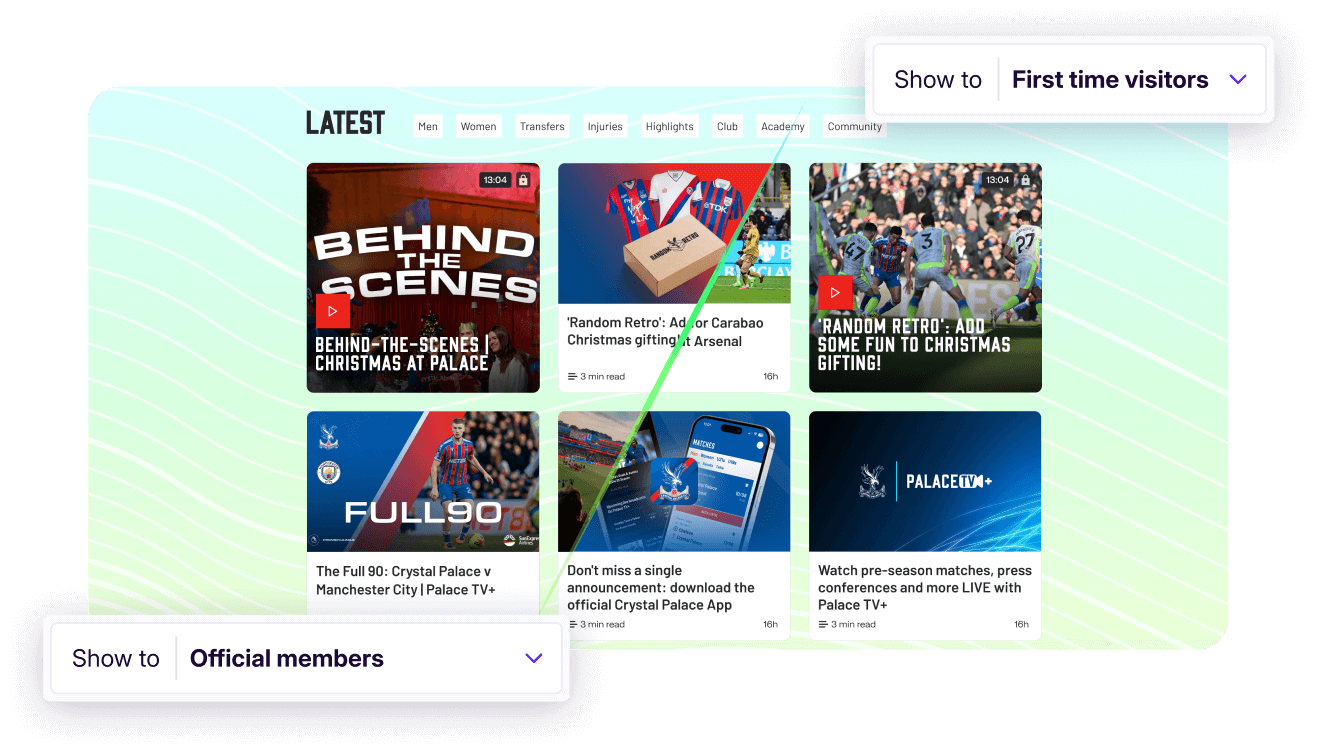Open the Highlights tab
The image size is (1318, 752).
670,127
